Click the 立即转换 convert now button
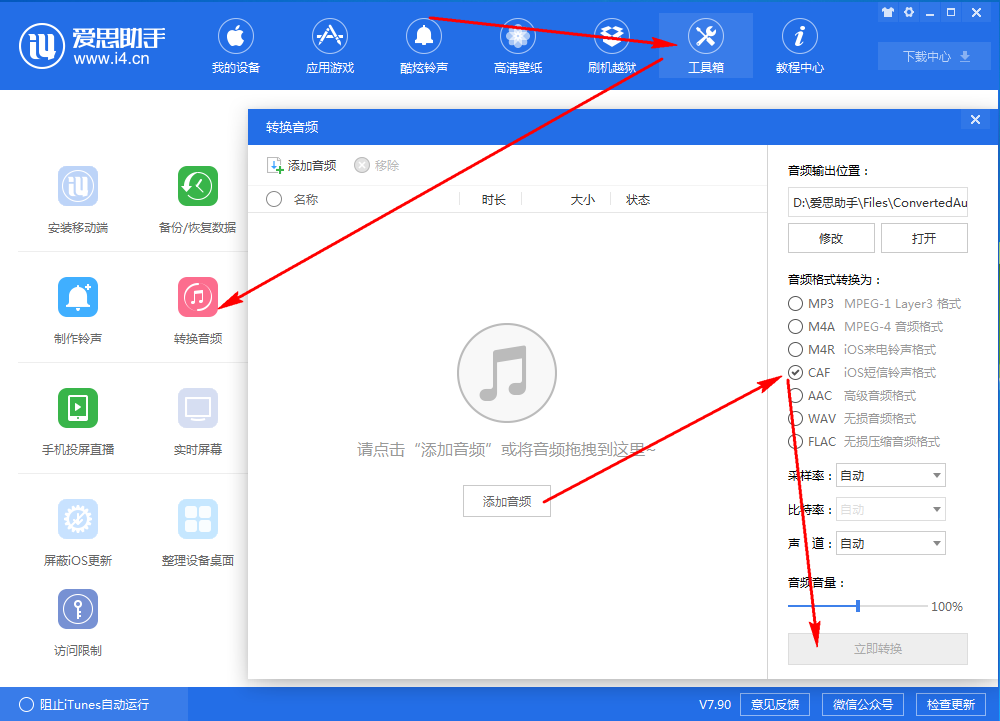 pos(876,649)
